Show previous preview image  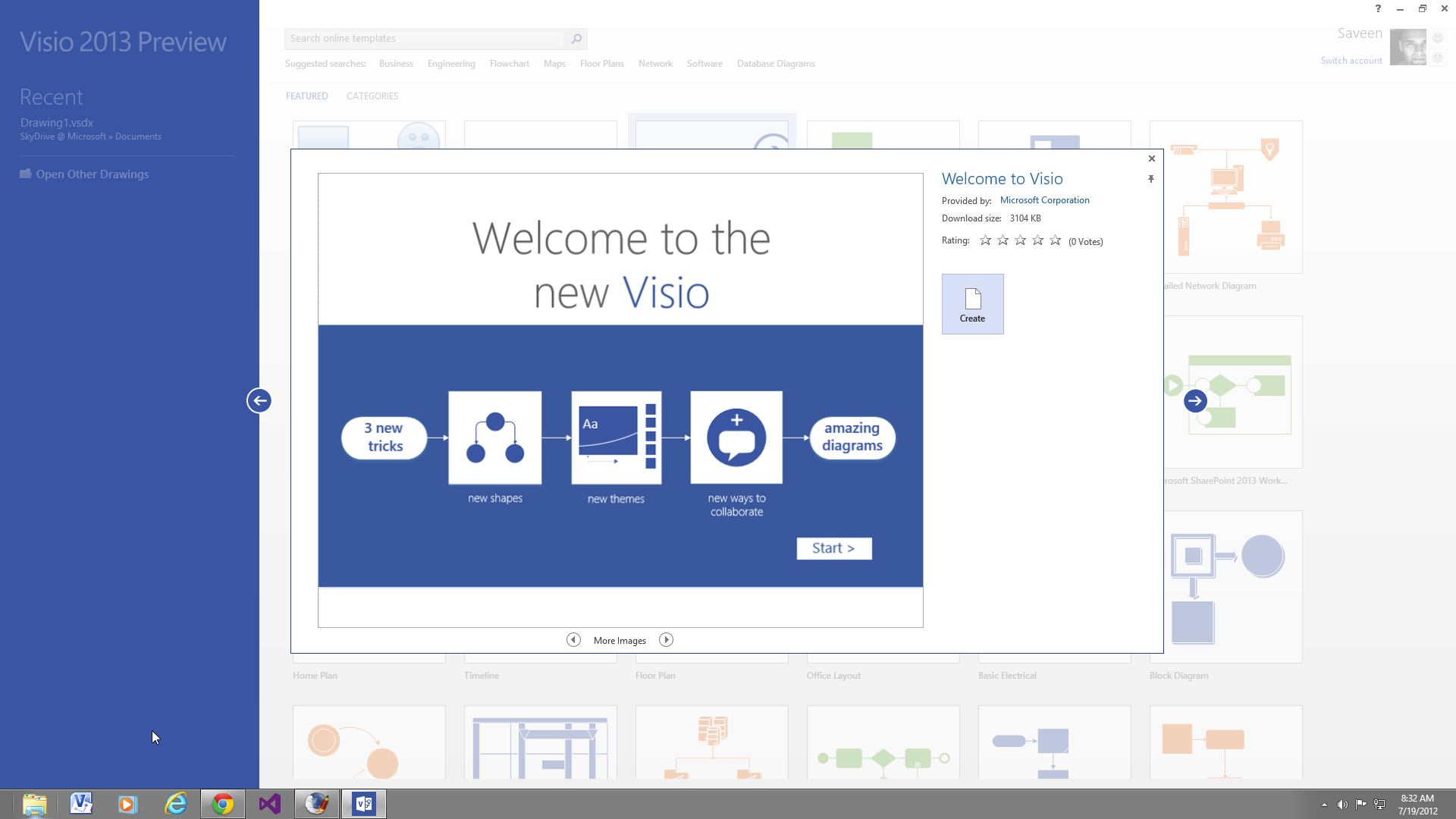(574, 640)
